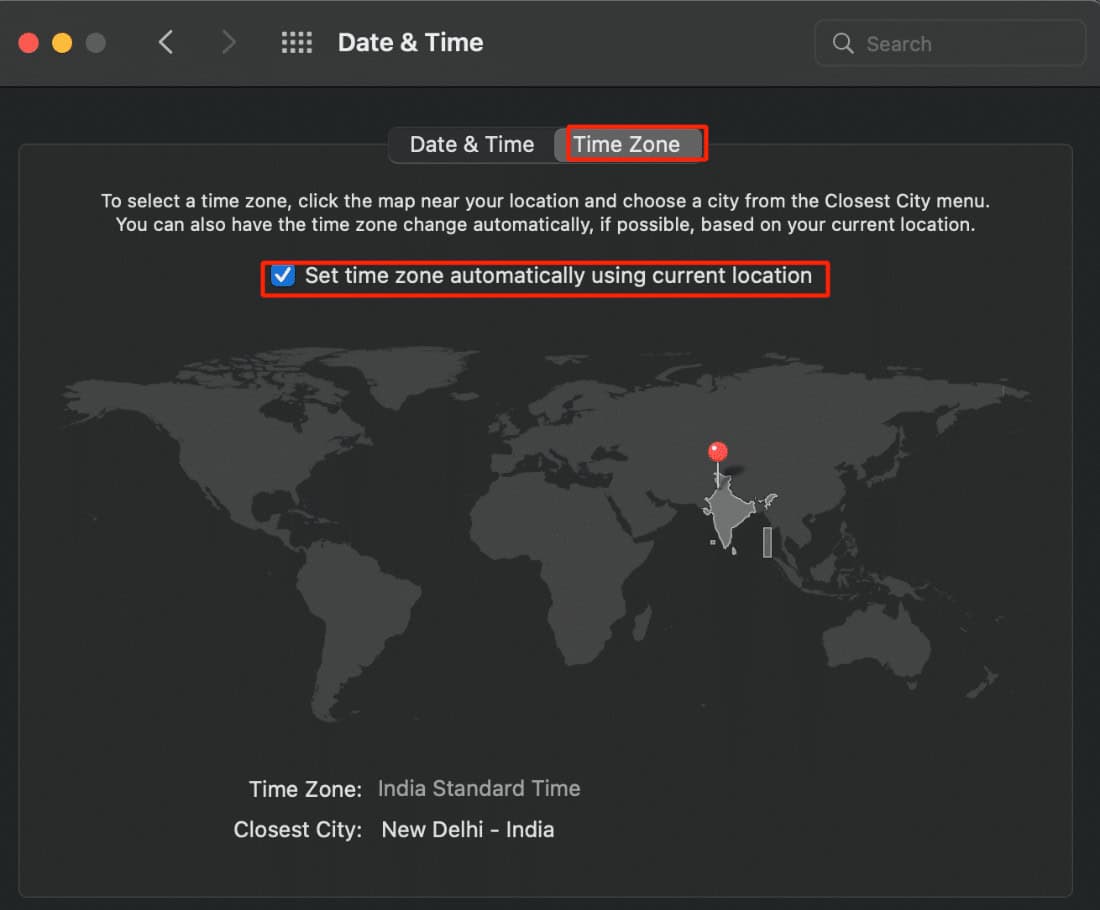Click the Time Zone label
Image resolution: width=1100 pixels, height=910 pixels.
306,789
